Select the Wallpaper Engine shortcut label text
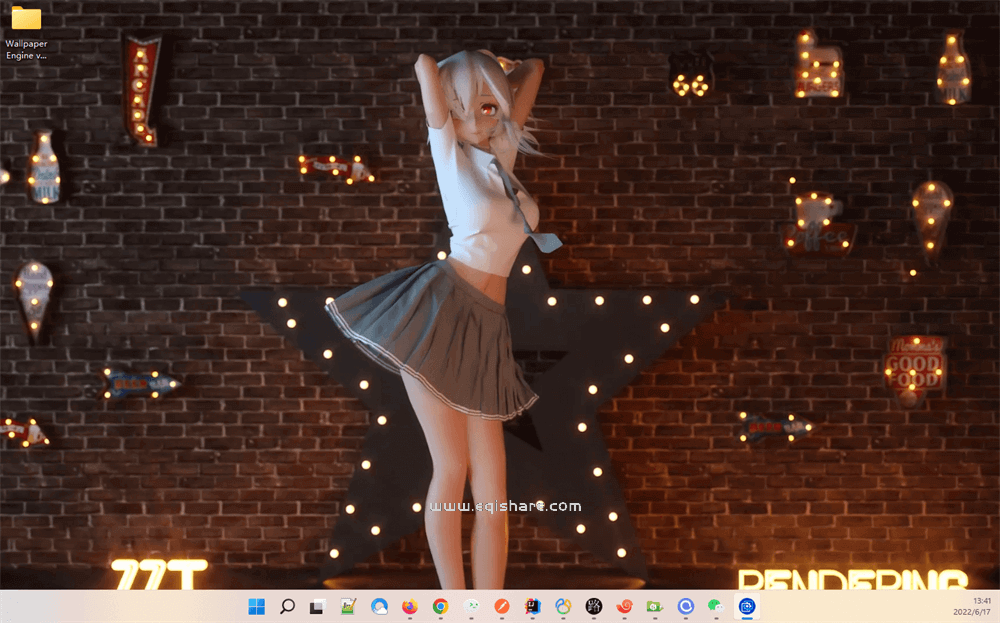Viewport: 1000px width, 623px height. (27, 49)
